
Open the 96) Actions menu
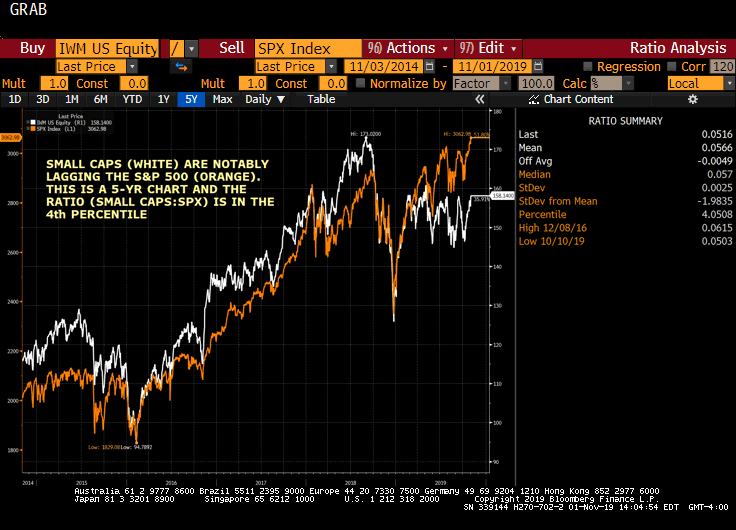(407, 48)
